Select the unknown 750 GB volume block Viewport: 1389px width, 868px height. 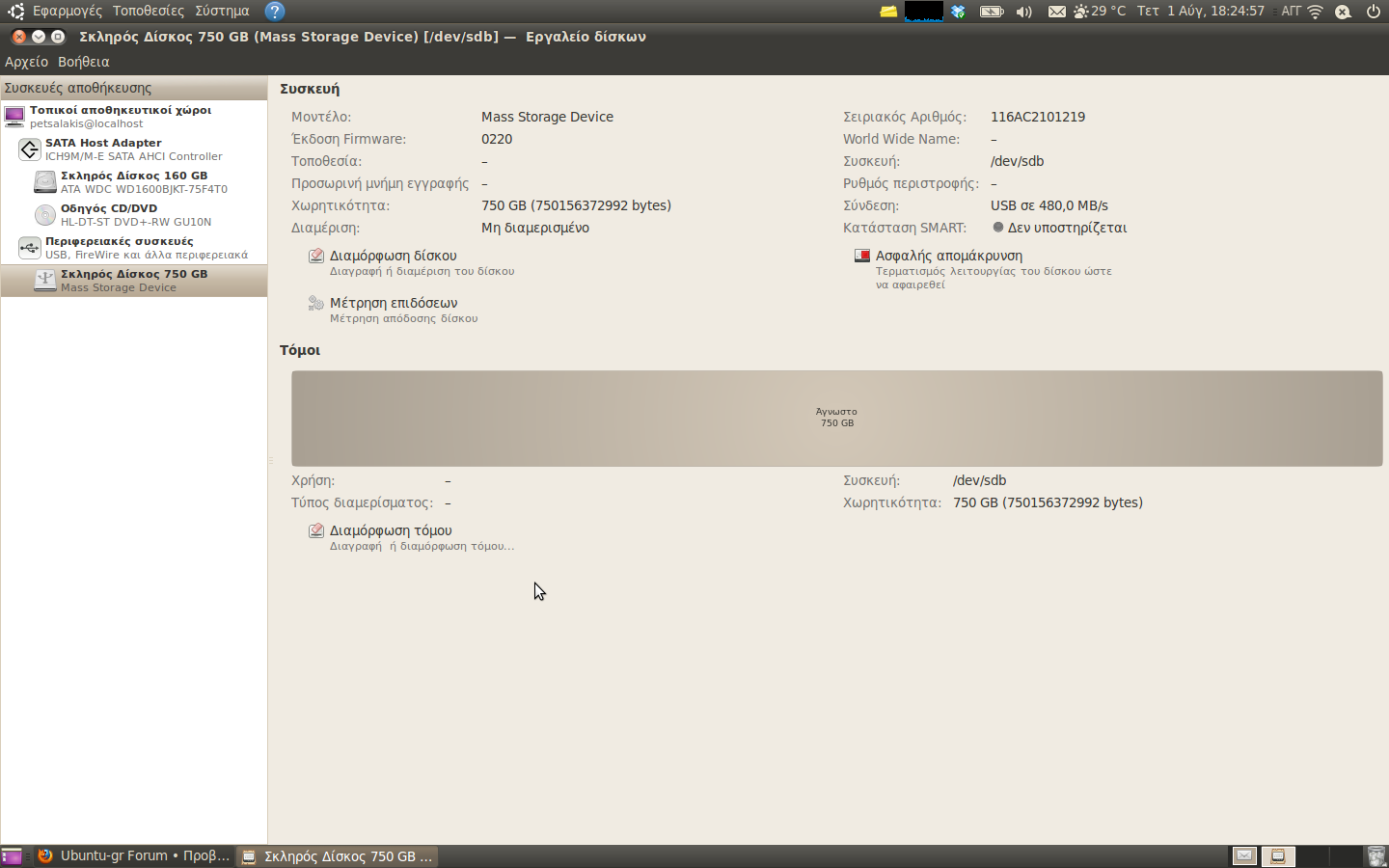click(836, 418)
